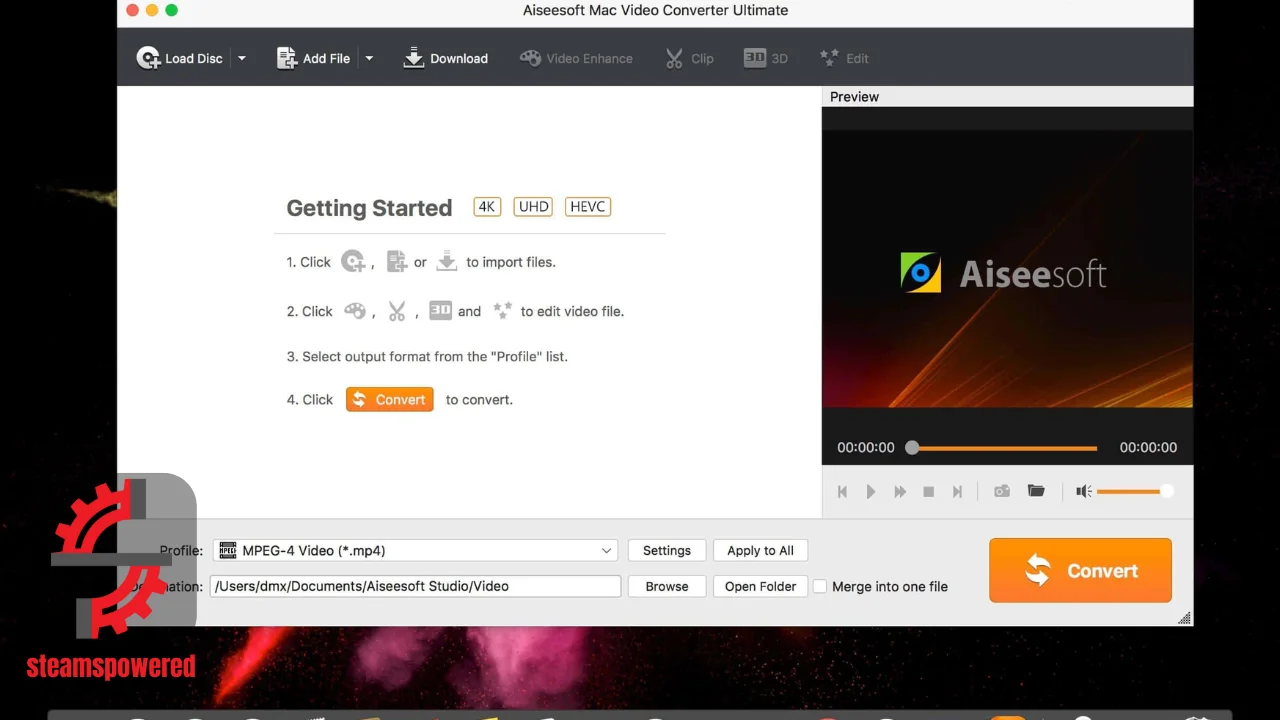Click the Add File toolbar button
Screen dimensions: 1280x720
click(x=313, y=58)
